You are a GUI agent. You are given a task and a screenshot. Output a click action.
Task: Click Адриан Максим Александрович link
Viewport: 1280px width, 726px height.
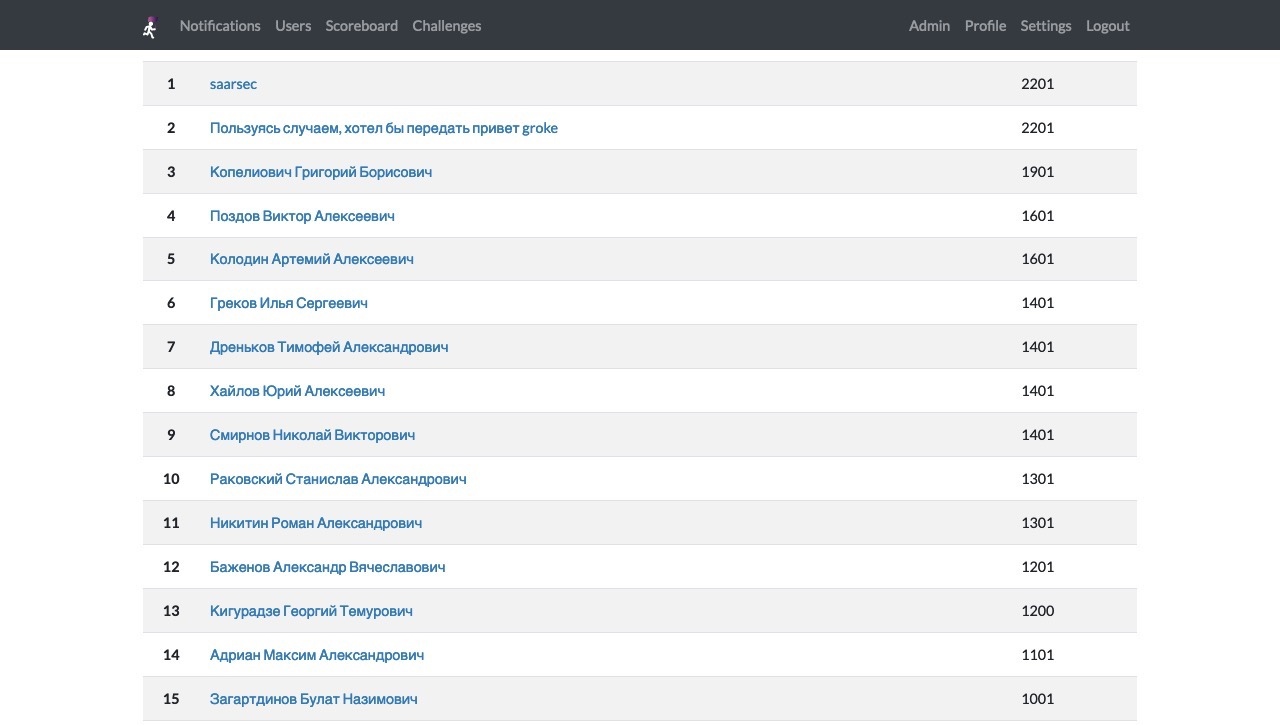pyautogui.click(x=317, y=655)
